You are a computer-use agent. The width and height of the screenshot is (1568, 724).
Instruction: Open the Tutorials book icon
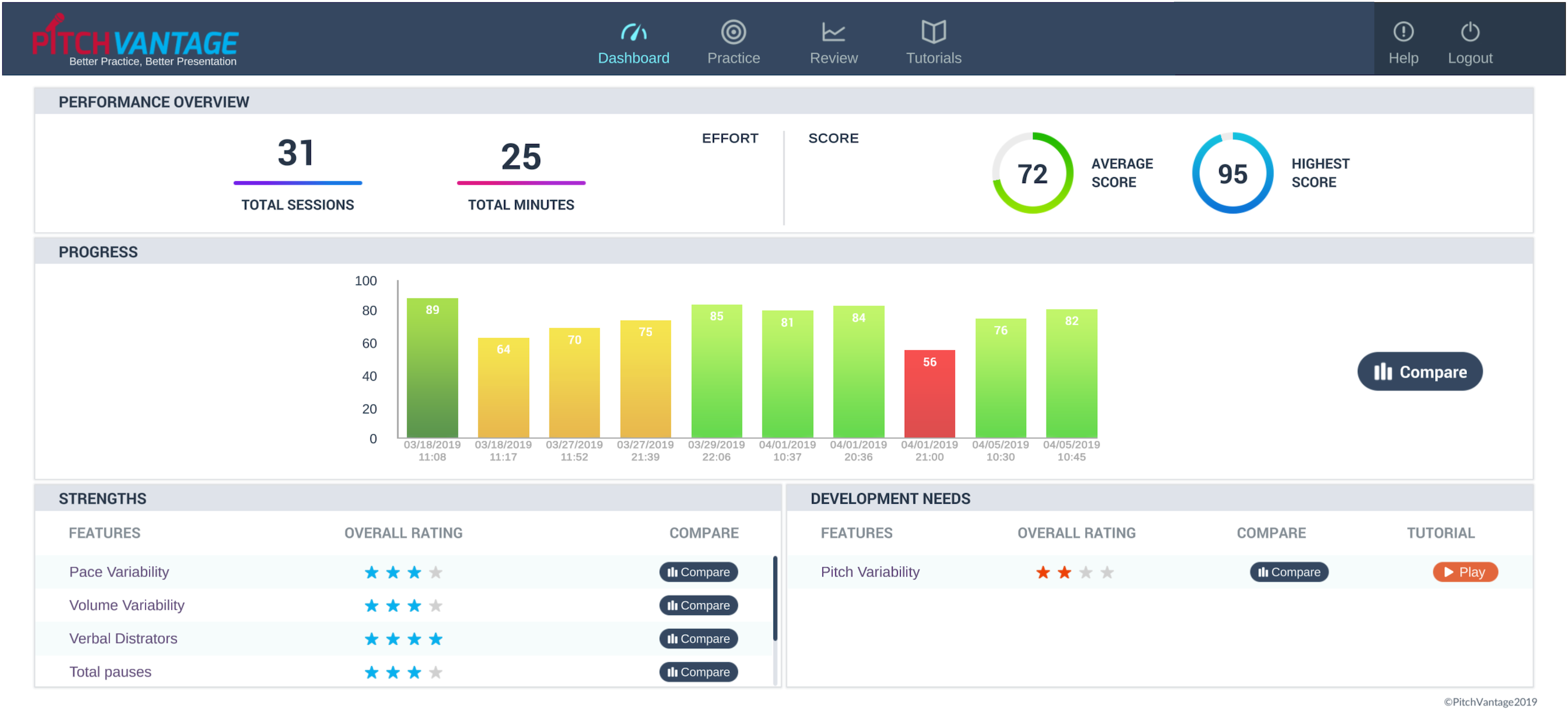click(x=933, y=31)
